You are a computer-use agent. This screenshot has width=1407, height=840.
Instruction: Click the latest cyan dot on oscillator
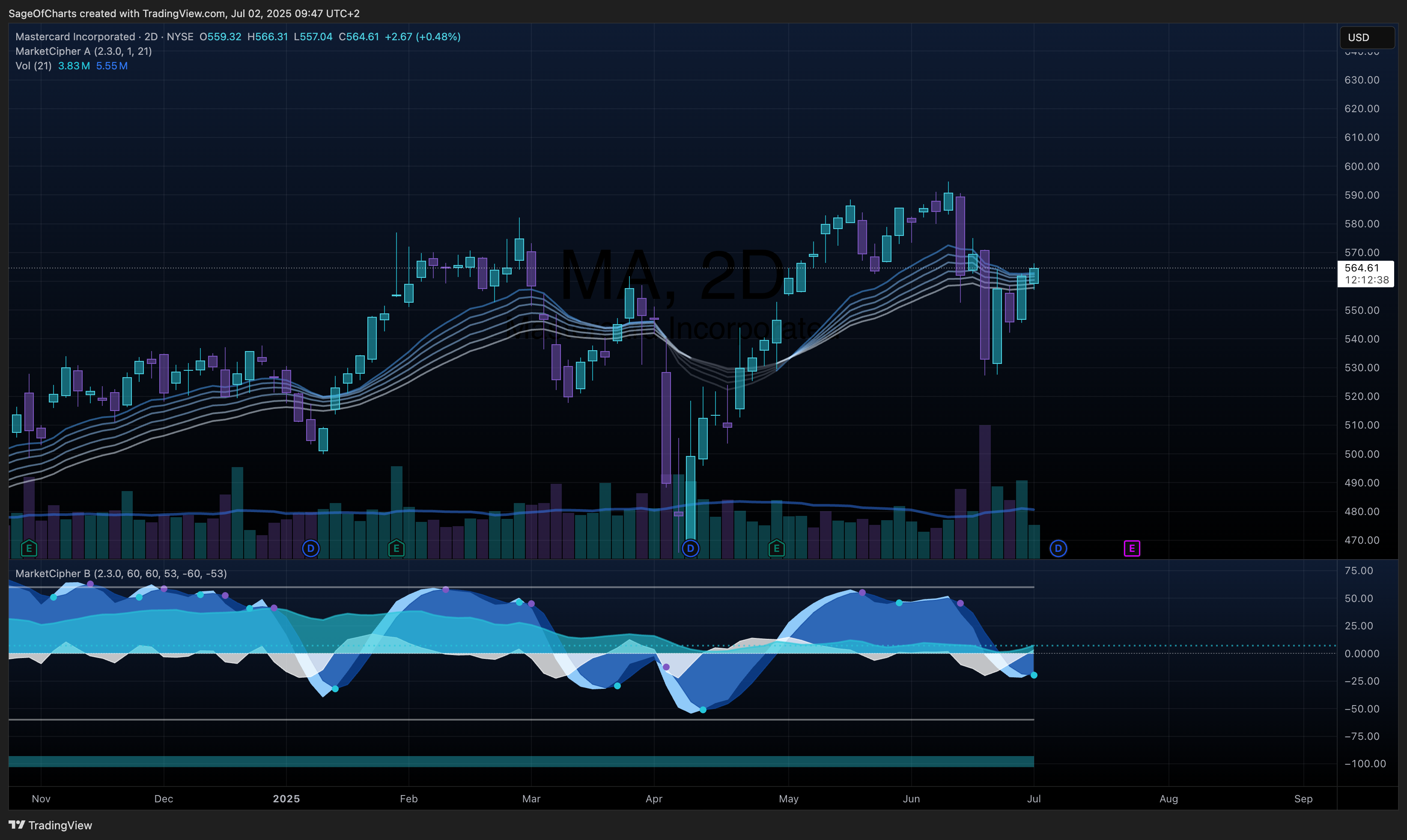pyautogui.click(x=1034, y=675)
